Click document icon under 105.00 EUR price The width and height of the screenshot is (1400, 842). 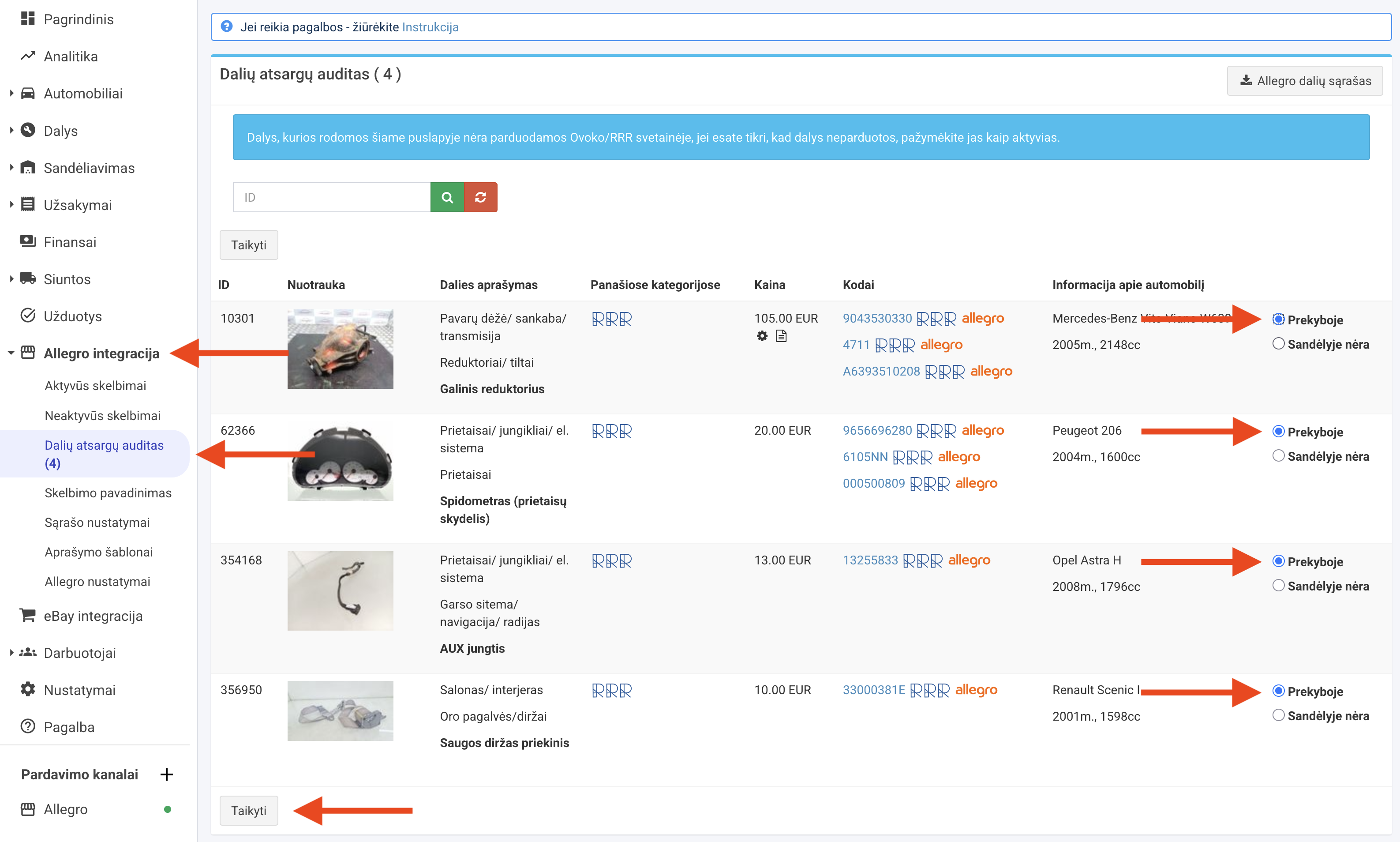tap(781, 336)
